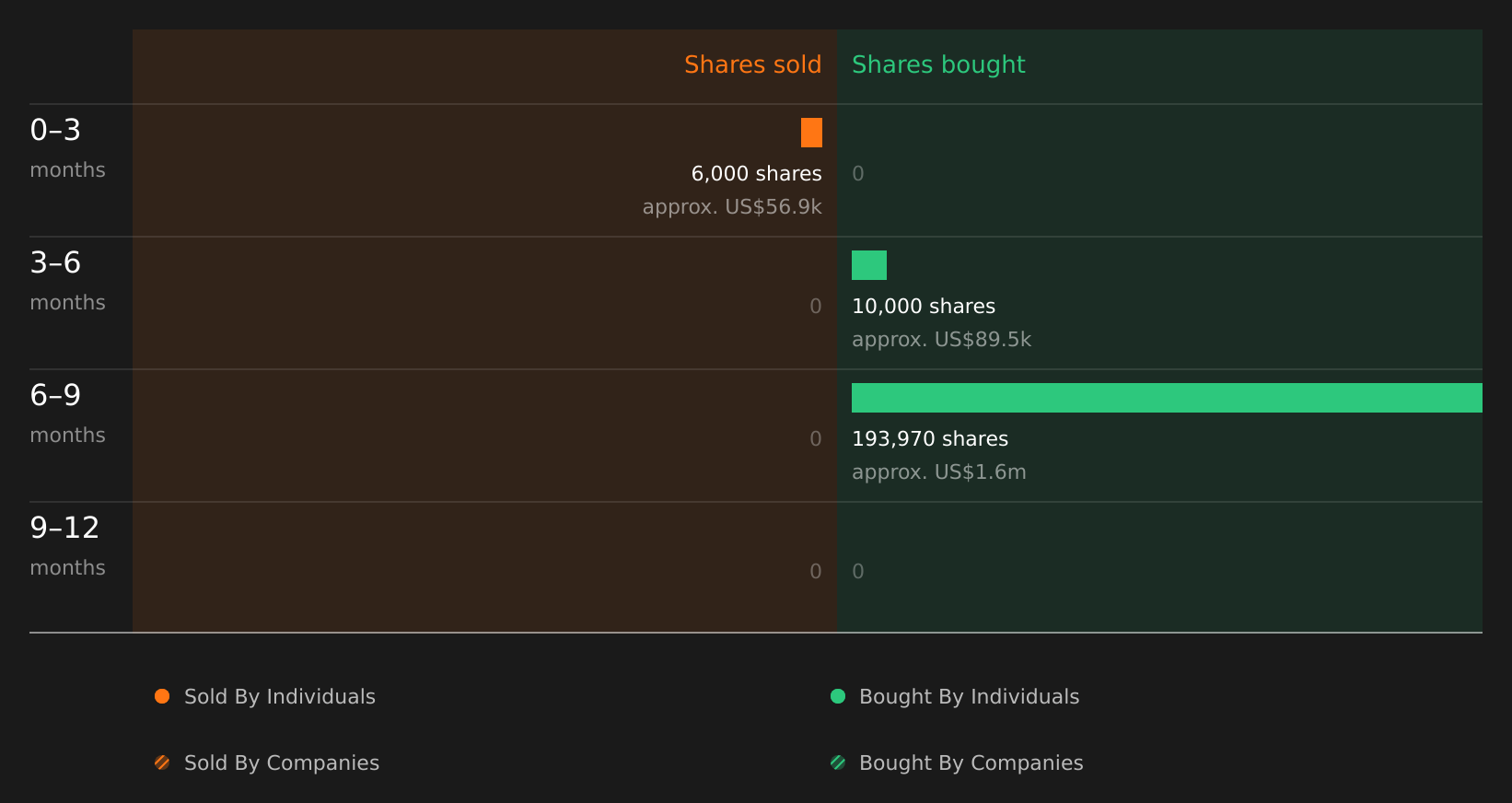
Task: Click the zero bought value in 9–12 months
Action: pos(858,571)
